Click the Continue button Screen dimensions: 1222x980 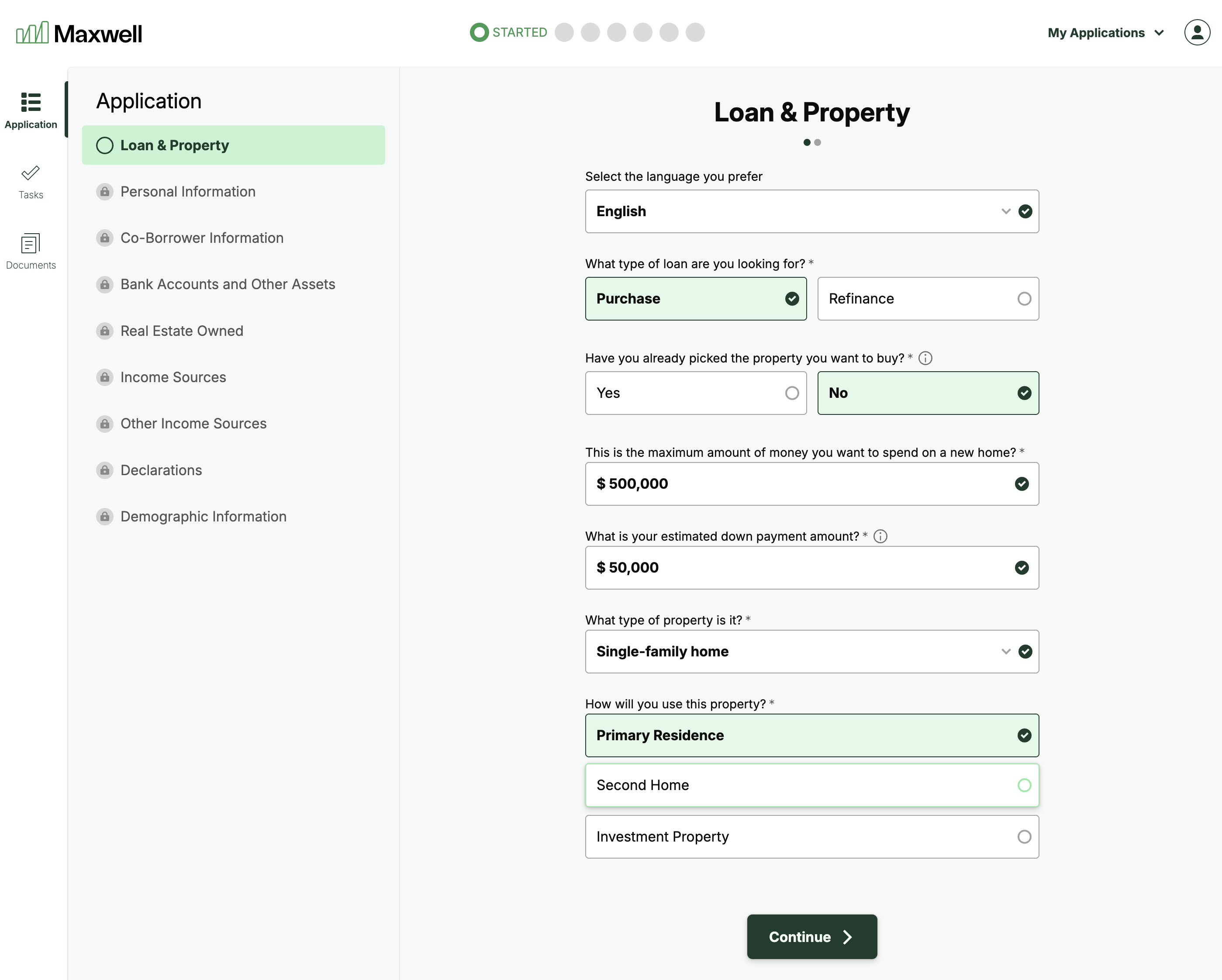coord(811,936)
